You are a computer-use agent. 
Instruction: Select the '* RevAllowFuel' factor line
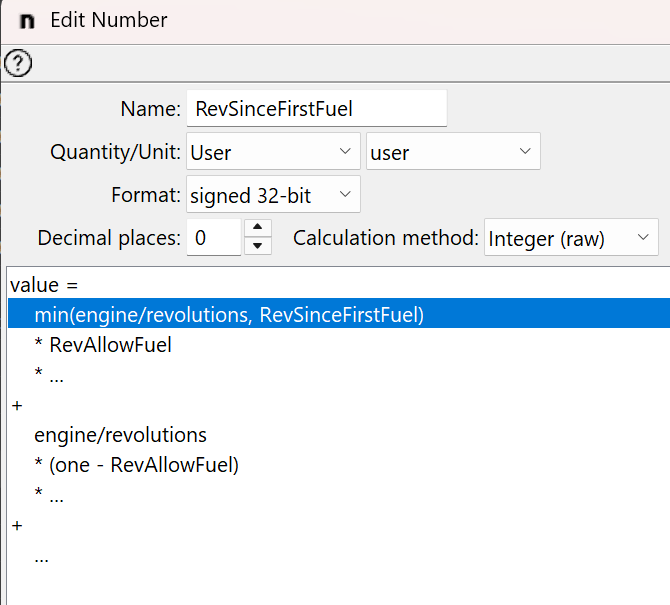(102, 346)
